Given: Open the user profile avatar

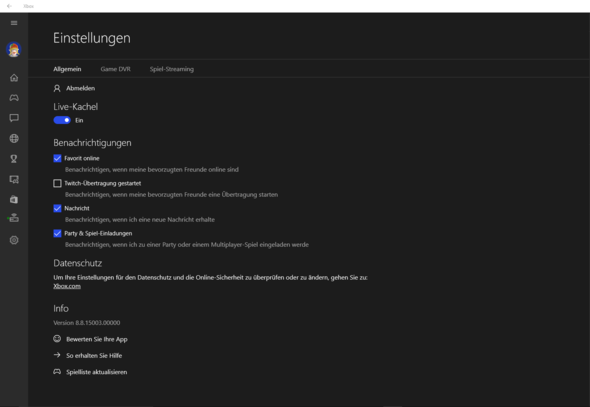Looking at the screenshot, I should [x=14, y=50].
